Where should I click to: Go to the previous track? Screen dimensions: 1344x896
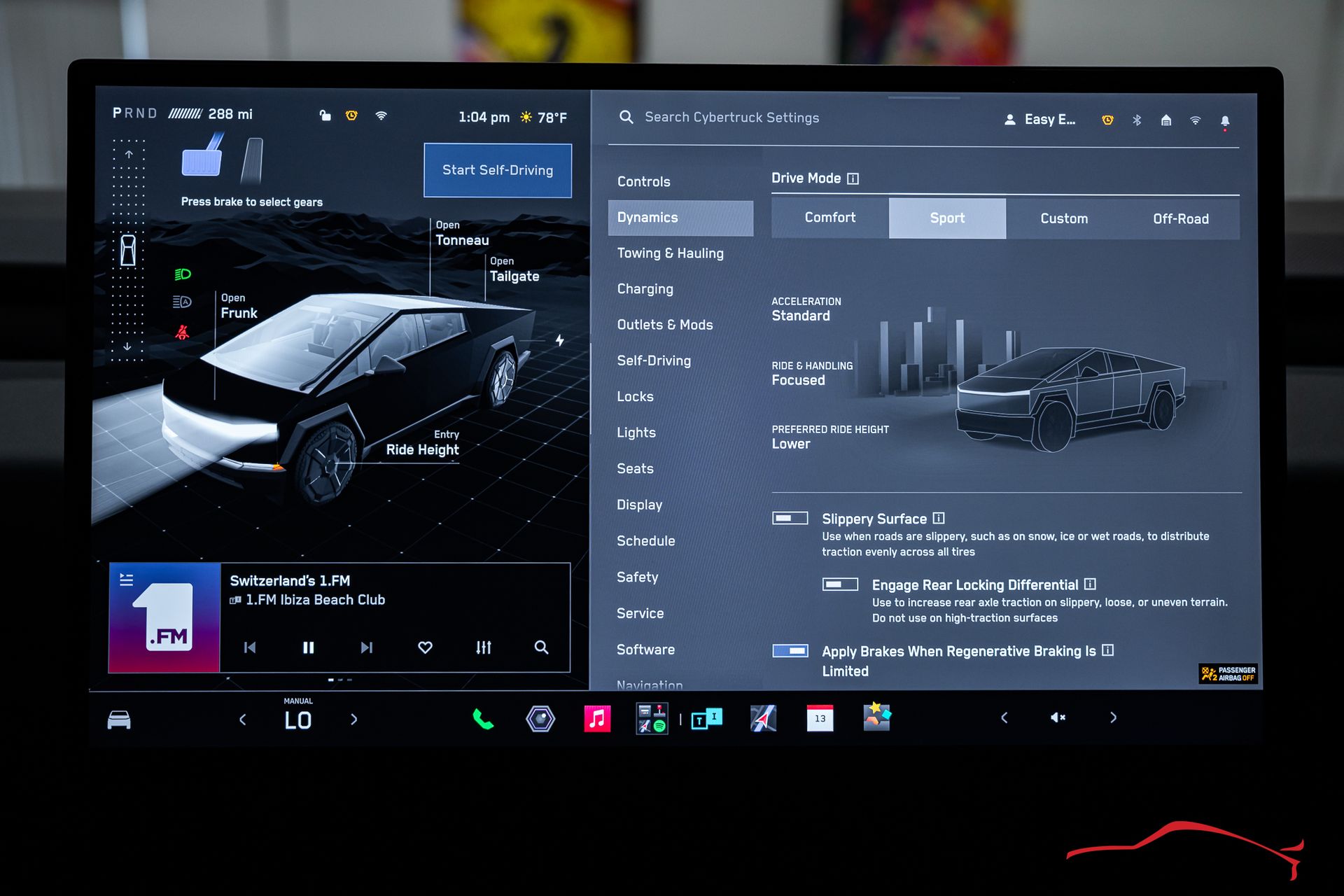tap(250, 647)
